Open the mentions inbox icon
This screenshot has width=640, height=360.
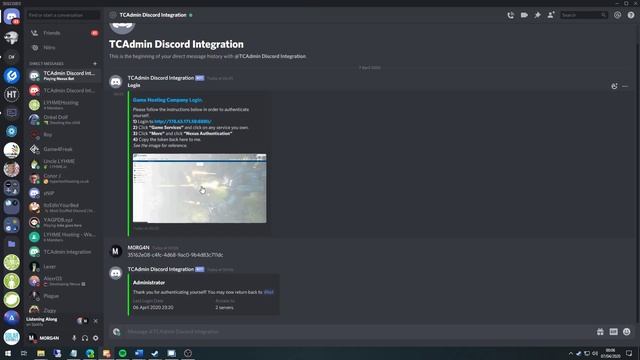618,15
